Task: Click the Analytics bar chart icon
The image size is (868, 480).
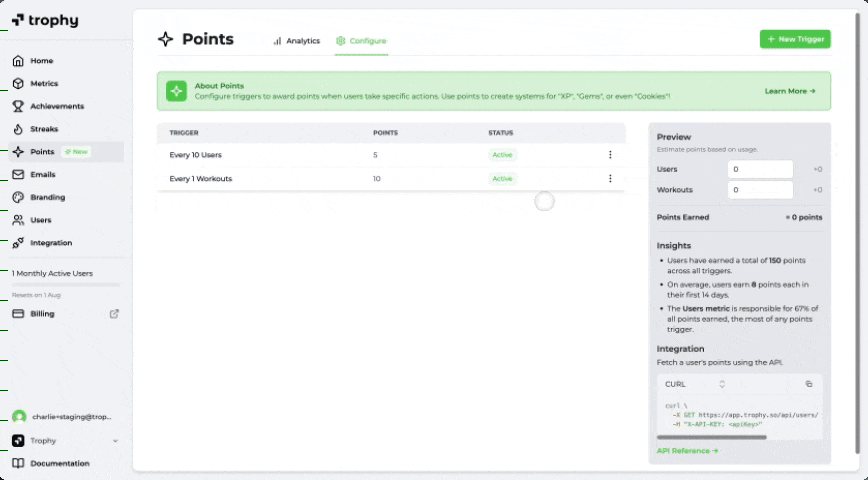Action: tap(277, 41)
